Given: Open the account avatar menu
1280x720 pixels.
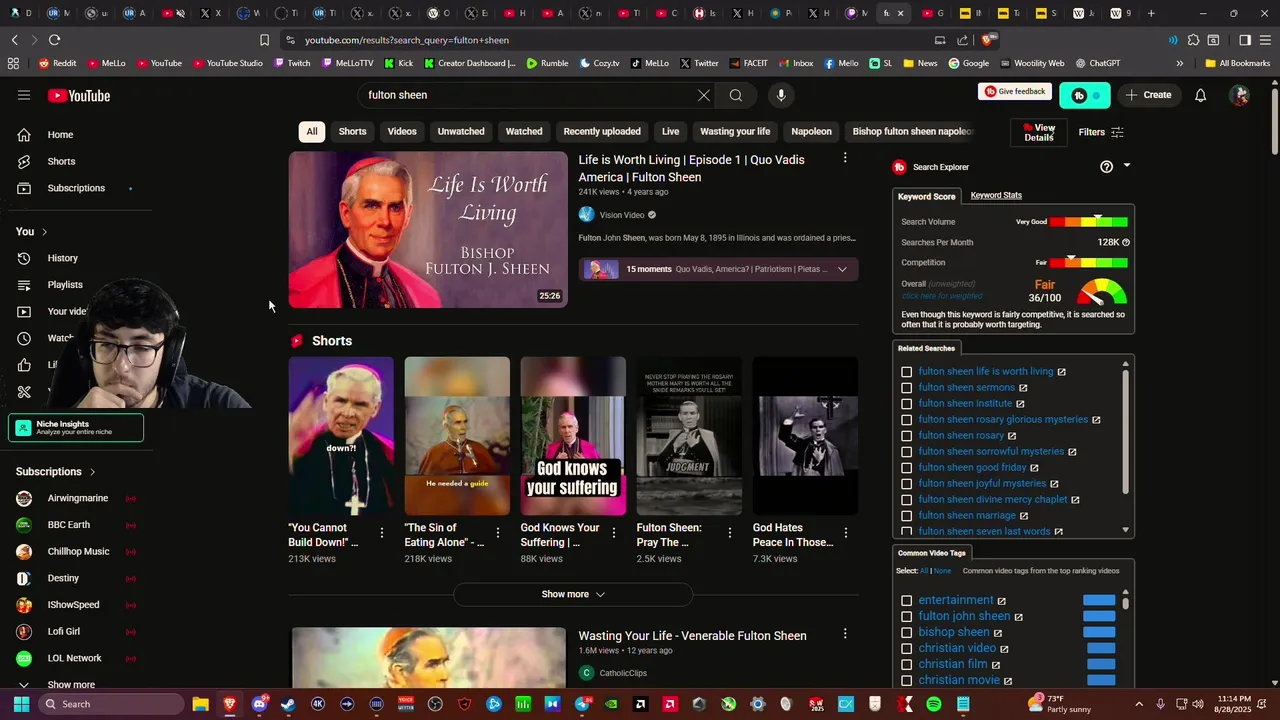Looking at the screenshot, I should 1240,95.
